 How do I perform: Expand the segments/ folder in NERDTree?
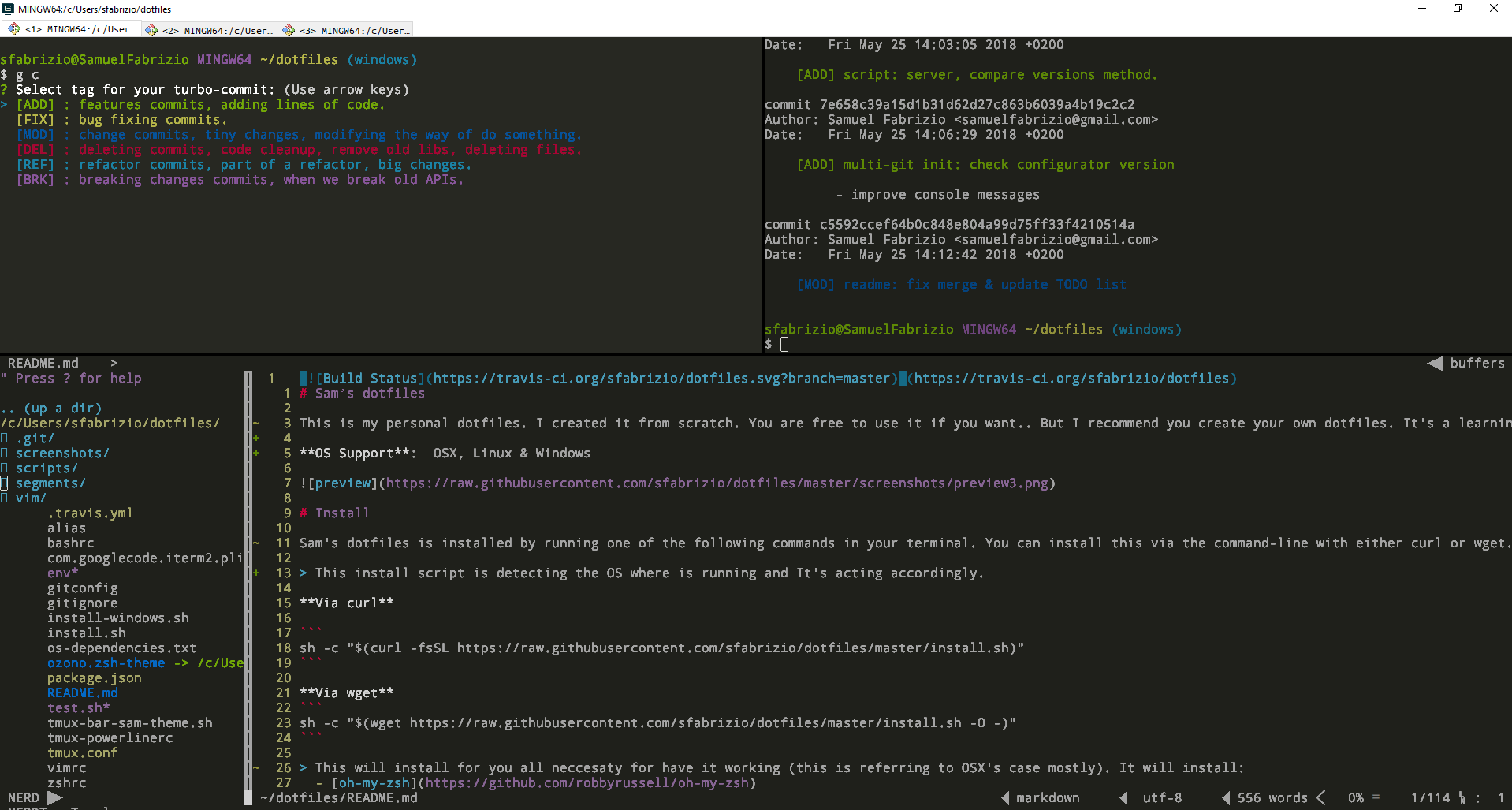50,483
